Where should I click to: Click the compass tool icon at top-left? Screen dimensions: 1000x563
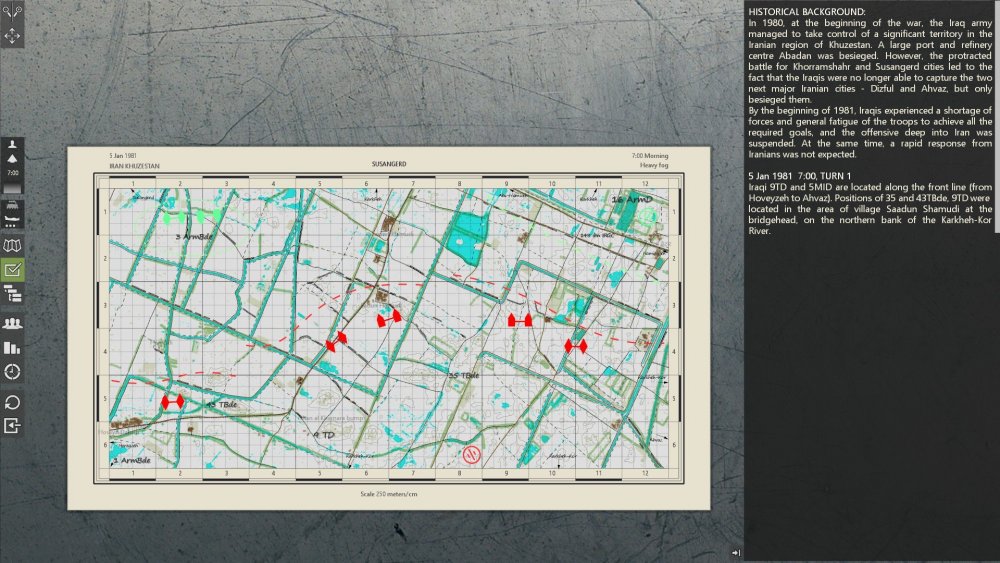coord(13,12)
